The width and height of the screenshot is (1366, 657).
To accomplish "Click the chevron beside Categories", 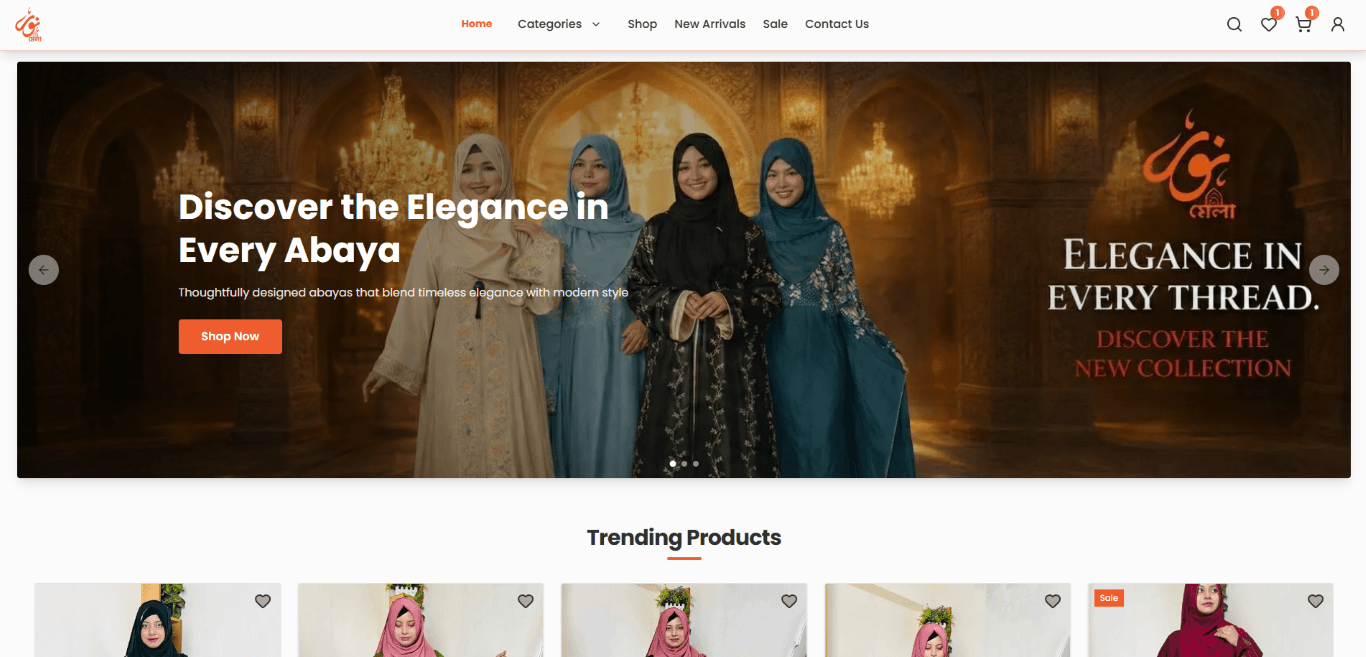I will tap(596, 24).
